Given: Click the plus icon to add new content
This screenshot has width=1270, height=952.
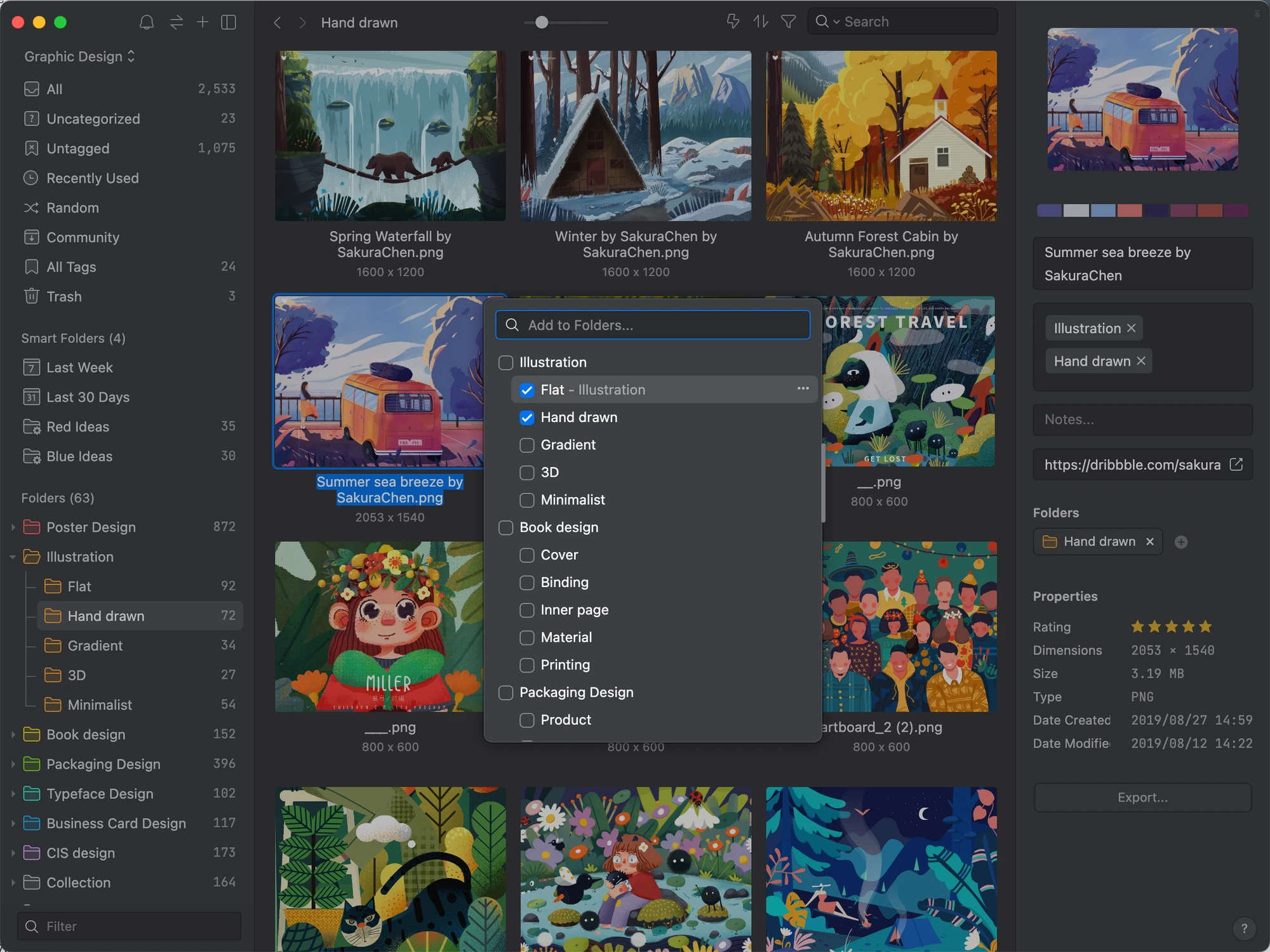Looking at the screenshot, I should [x=203, y=22].
